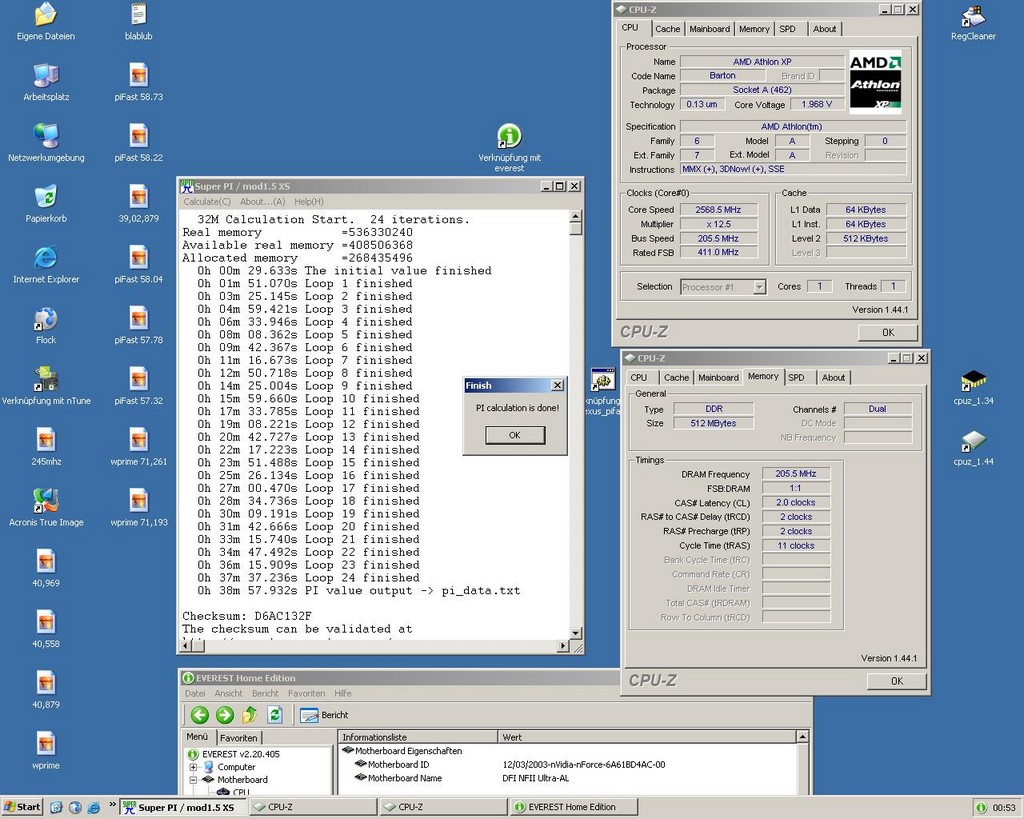Open the Favoriten menu in EVEREST menubar
The image size is (1024, 819).
pos(306,694)
